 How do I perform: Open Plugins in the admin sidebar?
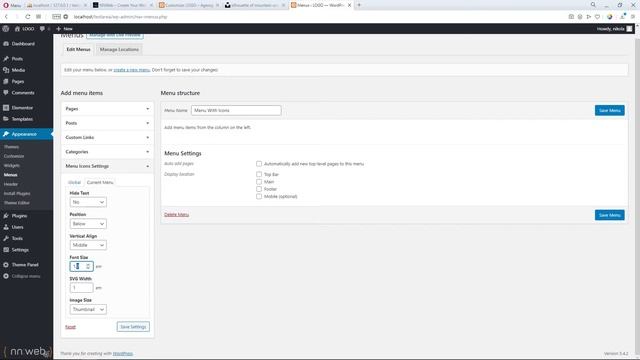[x=19, y=216]
